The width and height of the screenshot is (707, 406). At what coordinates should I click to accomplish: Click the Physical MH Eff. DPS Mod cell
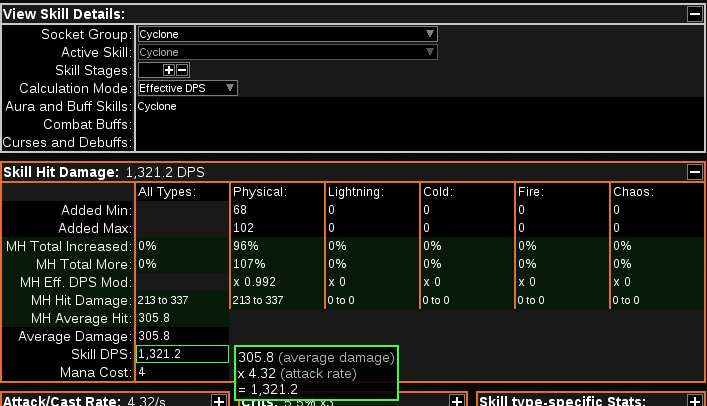276,282
